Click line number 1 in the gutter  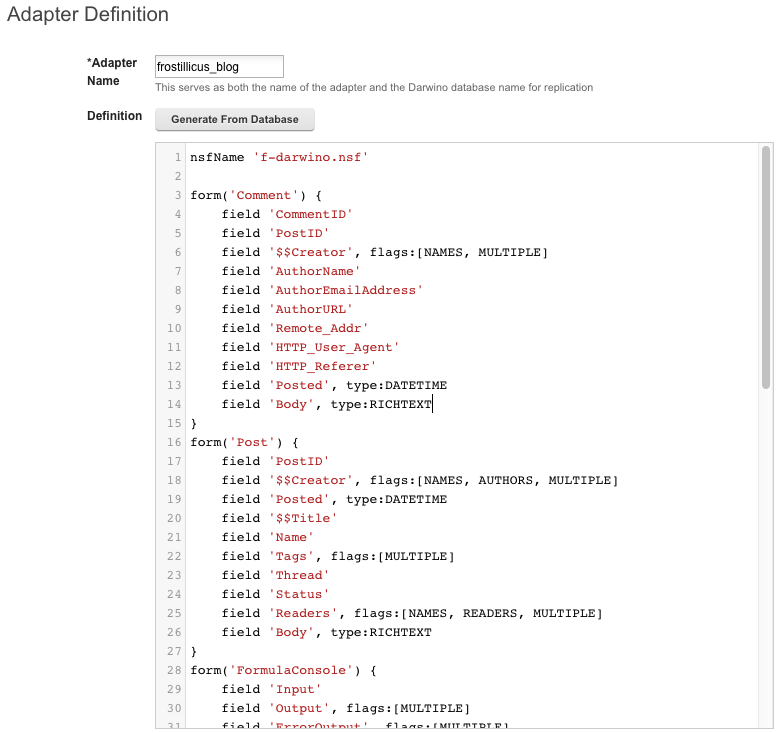tap(177, 158)
